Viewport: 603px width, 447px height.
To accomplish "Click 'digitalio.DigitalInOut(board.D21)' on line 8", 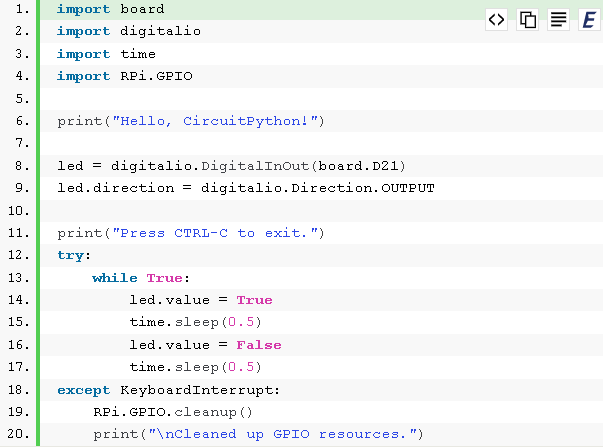I will [x=258, y=166].
